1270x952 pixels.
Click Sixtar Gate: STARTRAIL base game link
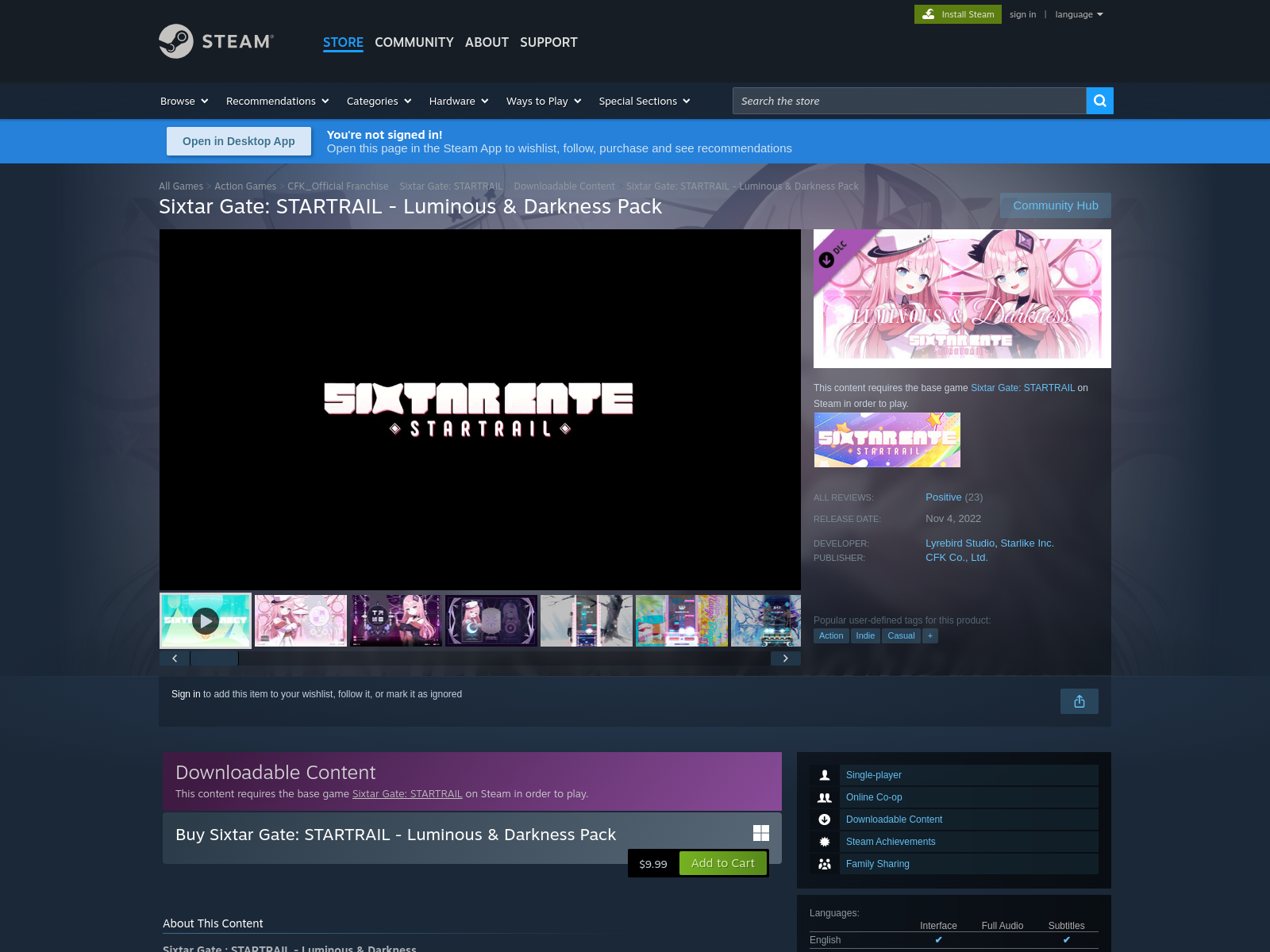[x=1022, y=388]
